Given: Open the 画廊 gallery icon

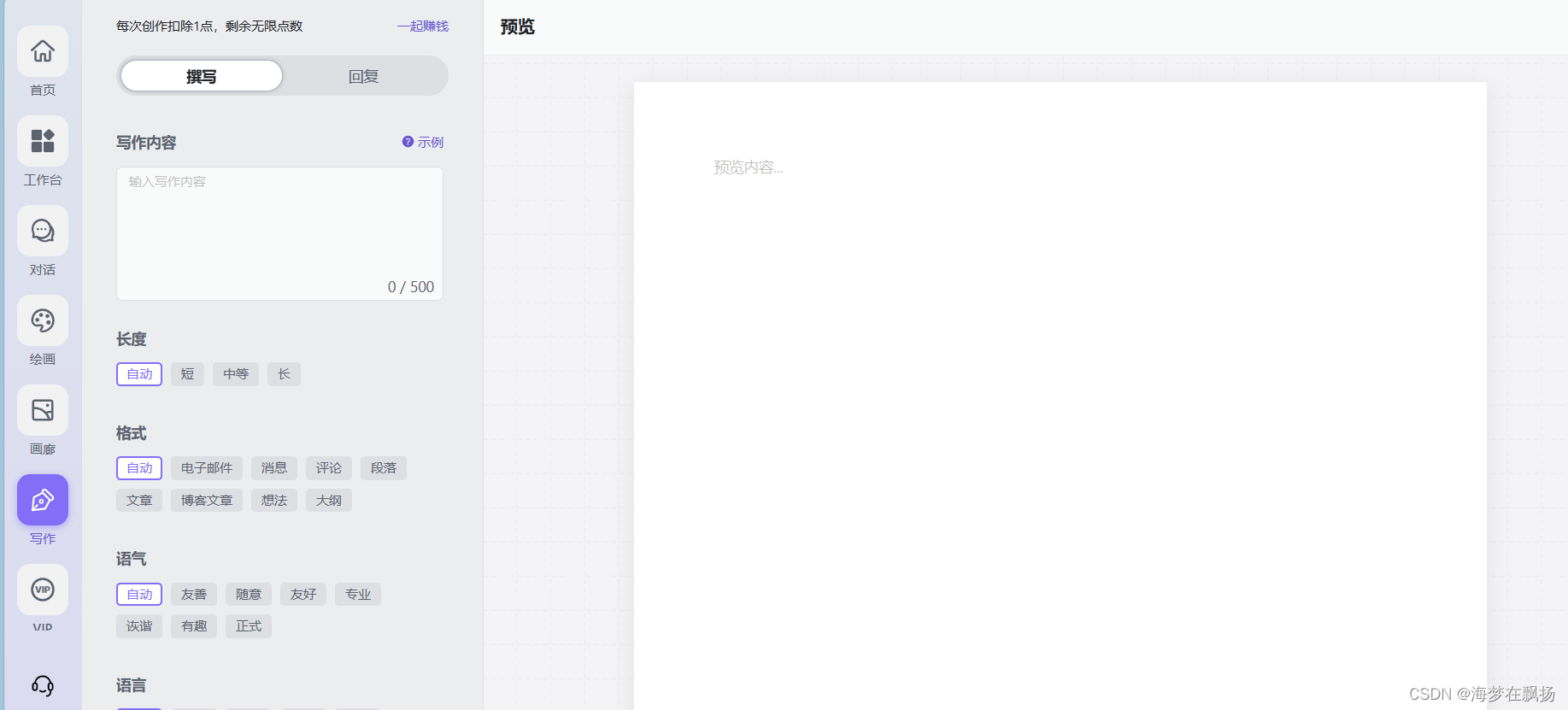Looking at the screenshot, I should tap(43, 410).
